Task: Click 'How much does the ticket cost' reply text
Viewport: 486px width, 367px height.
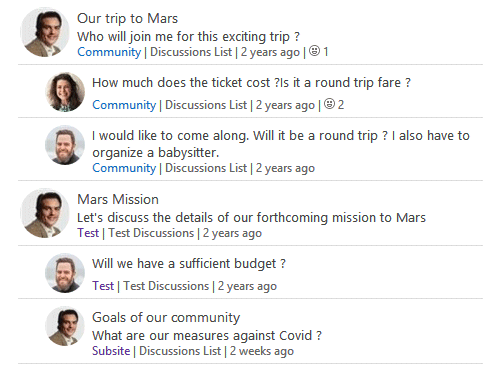Action: click(x=251, y=82)
